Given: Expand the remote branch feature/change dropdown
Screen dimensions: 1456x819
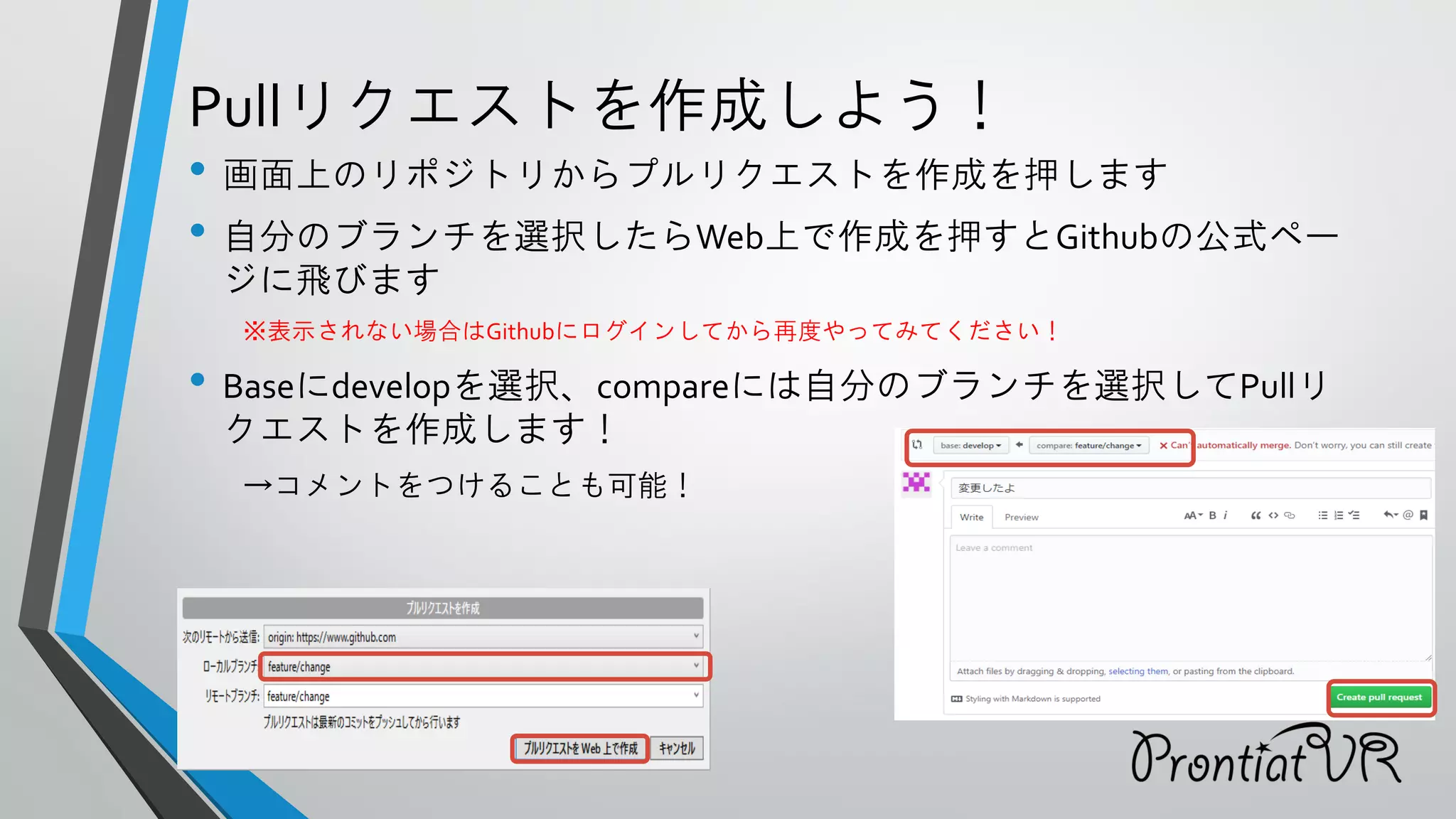Looking at the screenshot, I should point(483,696).
